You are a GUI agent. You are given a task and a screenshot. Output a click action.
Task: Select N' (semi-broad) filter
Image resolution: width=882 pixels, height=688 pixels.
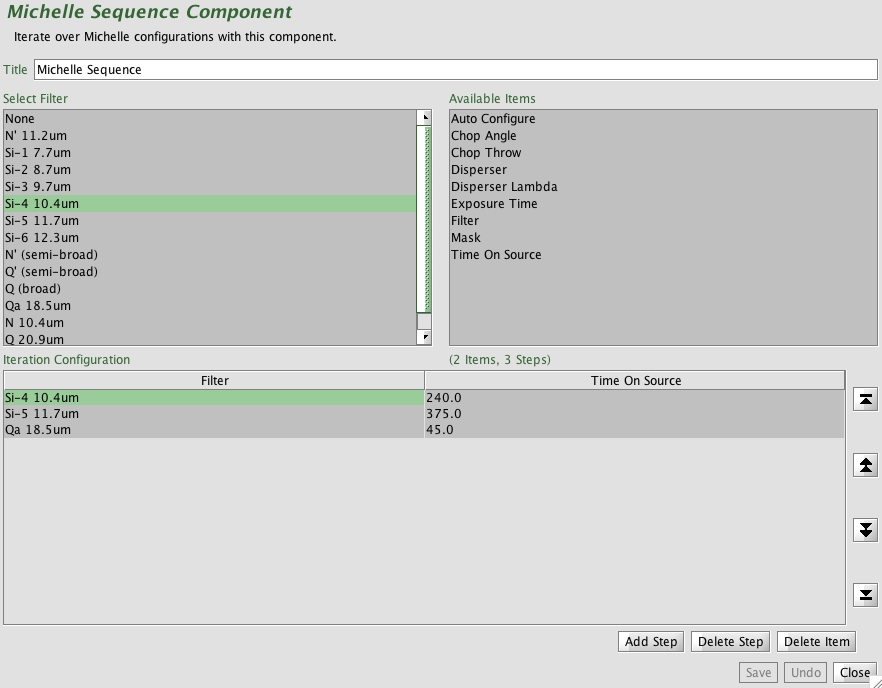tap(210, 255)
